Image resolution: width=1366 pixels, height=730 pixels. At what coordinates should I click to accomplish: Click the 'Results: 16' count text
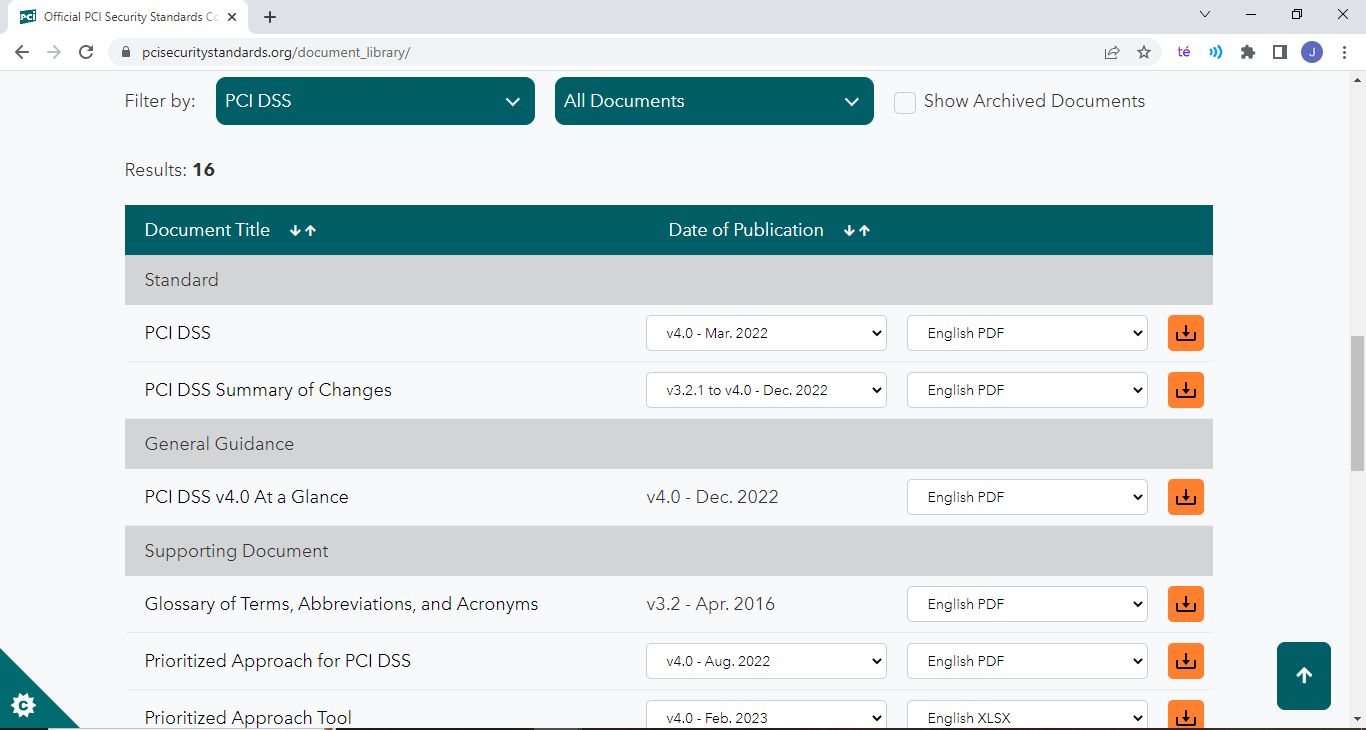170,170
